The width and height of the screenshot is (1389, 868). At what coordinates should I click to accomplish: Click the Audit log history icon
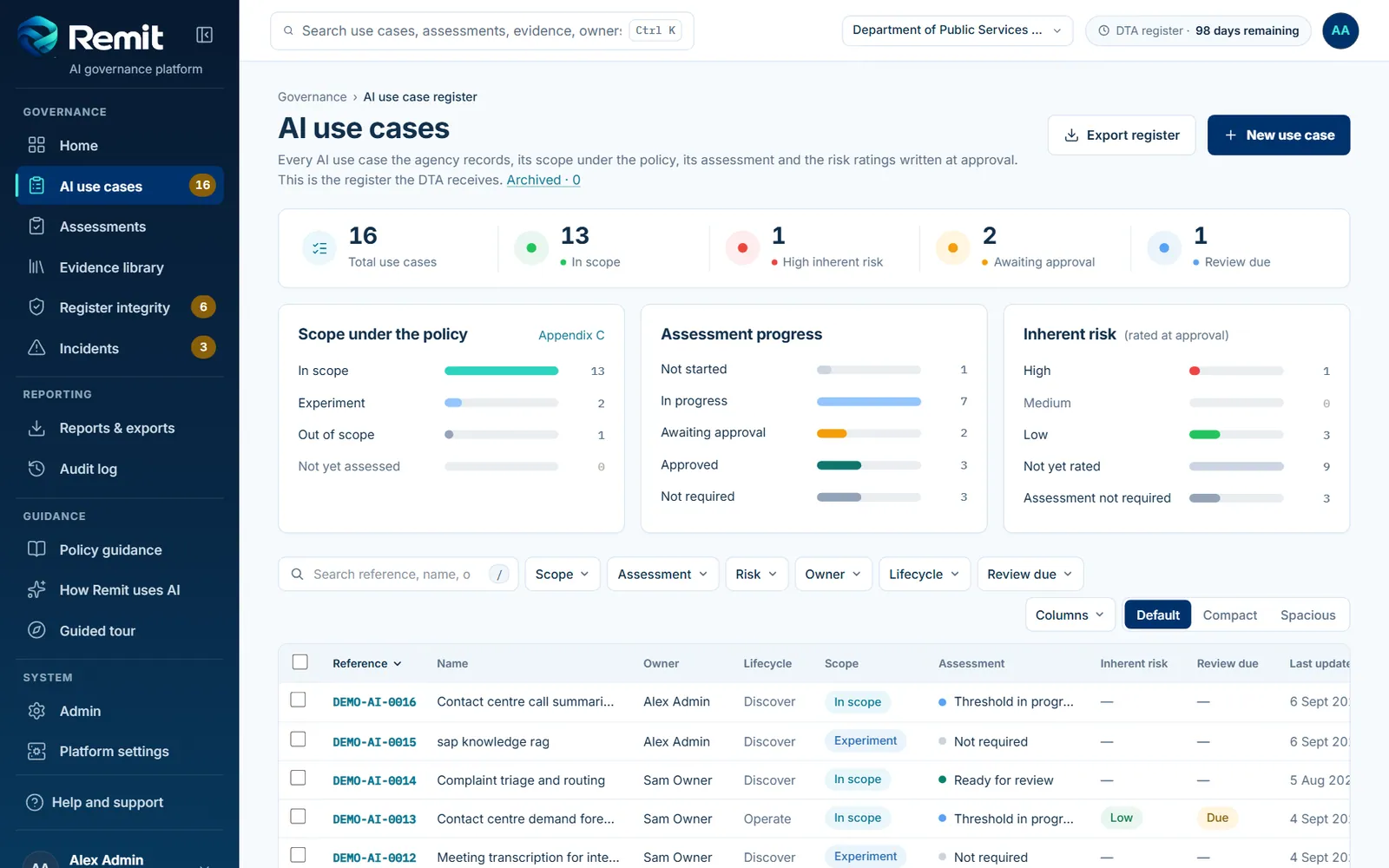click(x=36, y=469)
